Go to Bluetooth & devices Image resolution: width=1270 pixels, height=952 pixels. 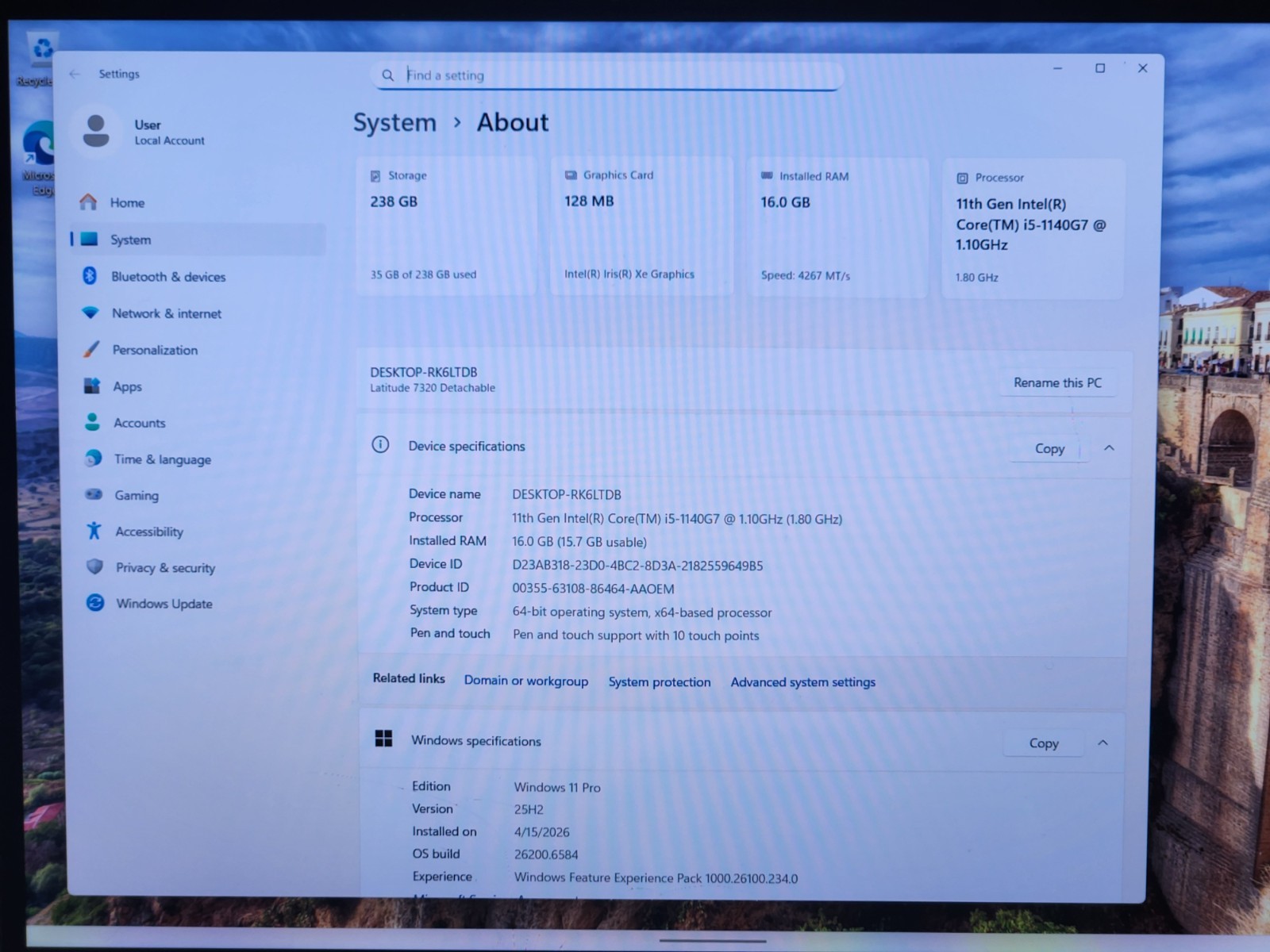point(198,276)
